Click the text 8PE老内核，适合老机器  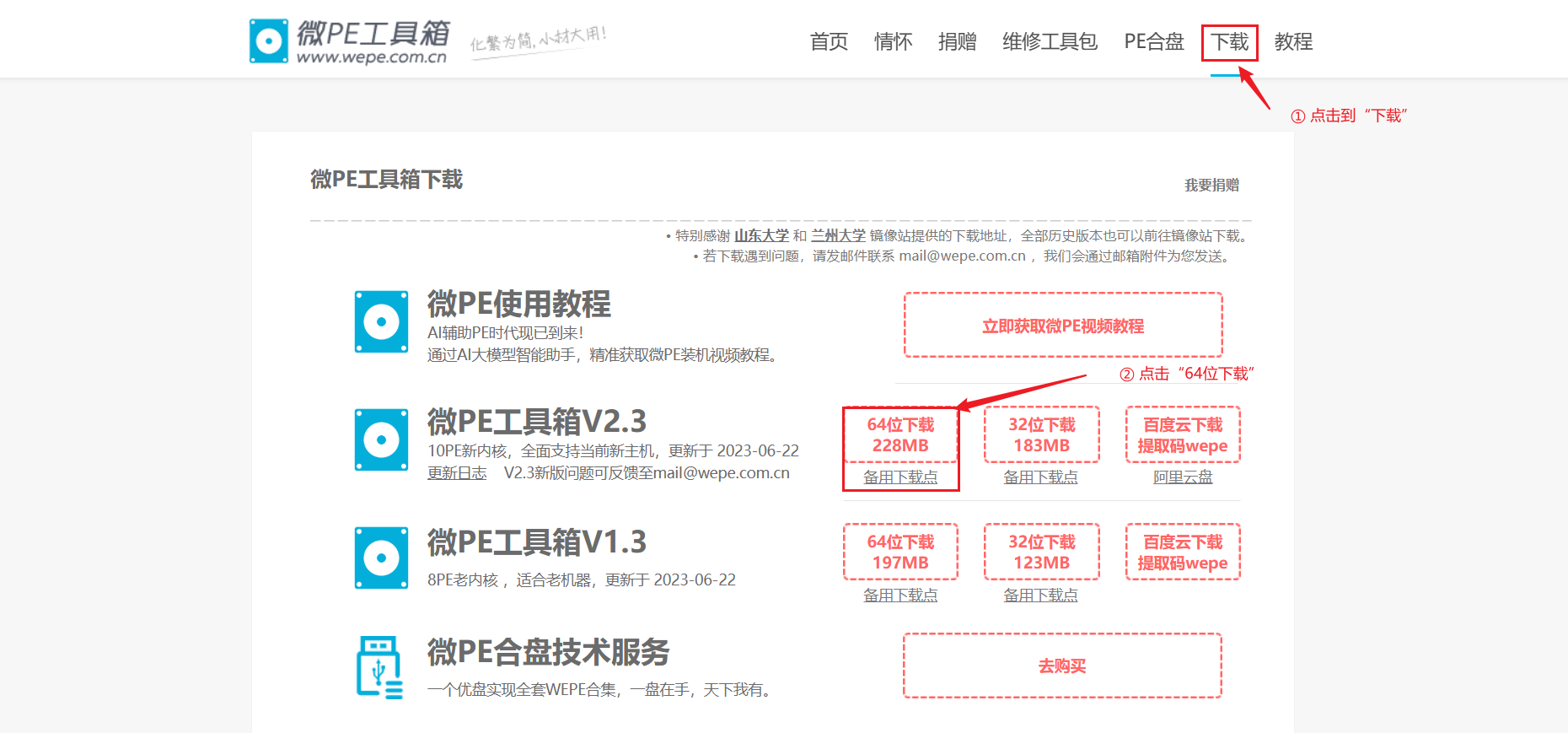tap(511, 579)
